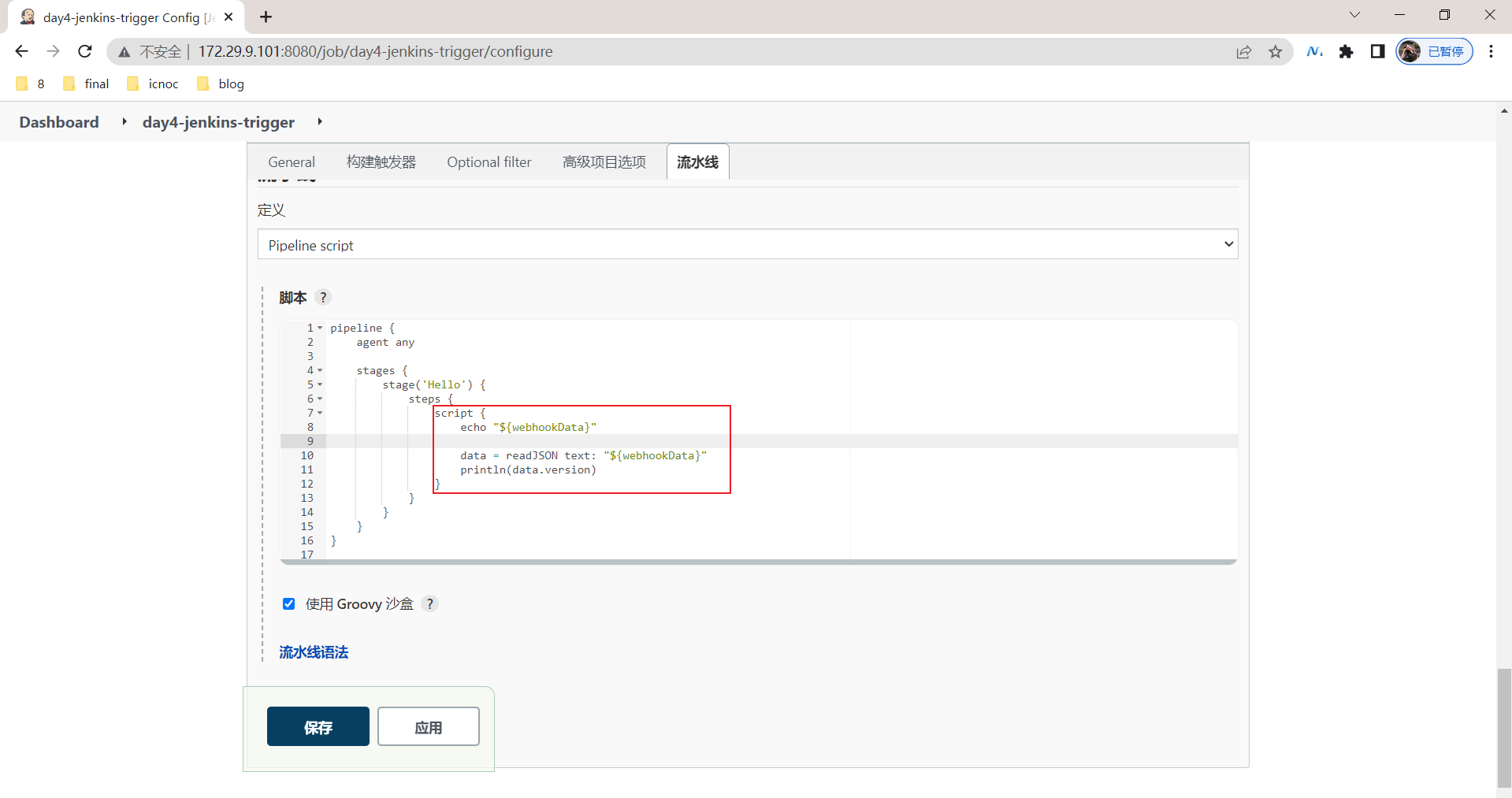1512x798 pixels.
Task: Toggle the browser side panel
Action: (x=1377, y=51)
